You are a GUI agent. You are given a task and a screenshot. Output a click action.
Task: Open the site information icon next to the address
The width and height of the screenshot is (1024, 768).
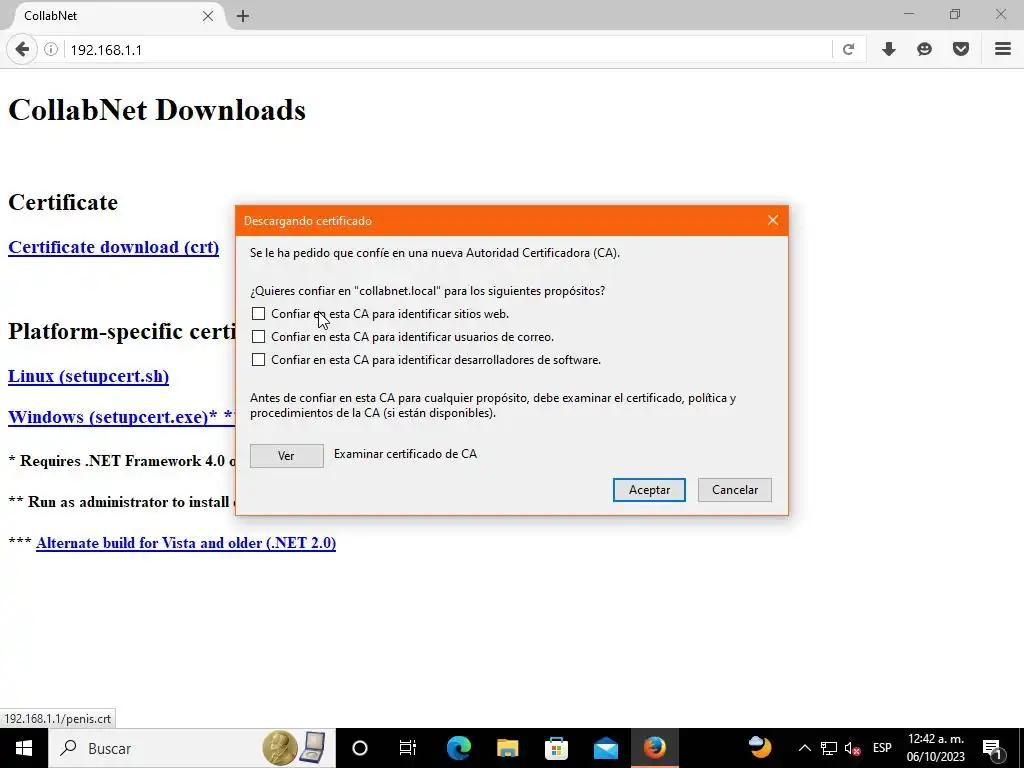click(51, 50)
